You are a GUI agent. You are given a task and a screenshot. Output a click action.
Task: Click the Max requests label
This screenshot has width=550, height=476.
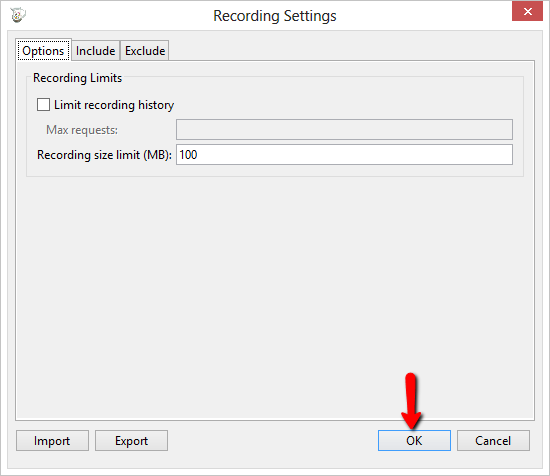pyautogui.click(x=82, y=130)
